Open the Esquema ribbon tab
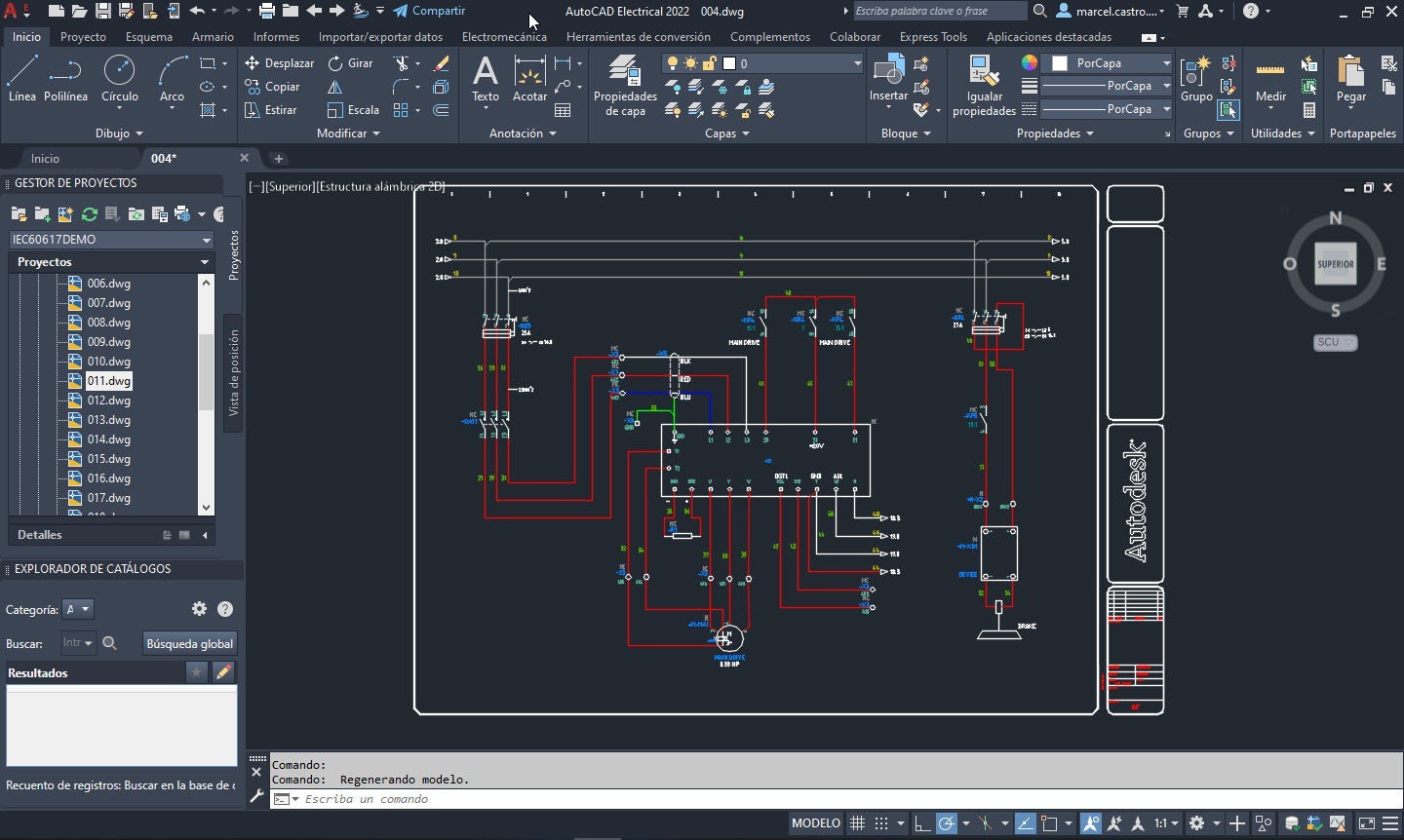1404x840 pixels. [x=149, y=37]
